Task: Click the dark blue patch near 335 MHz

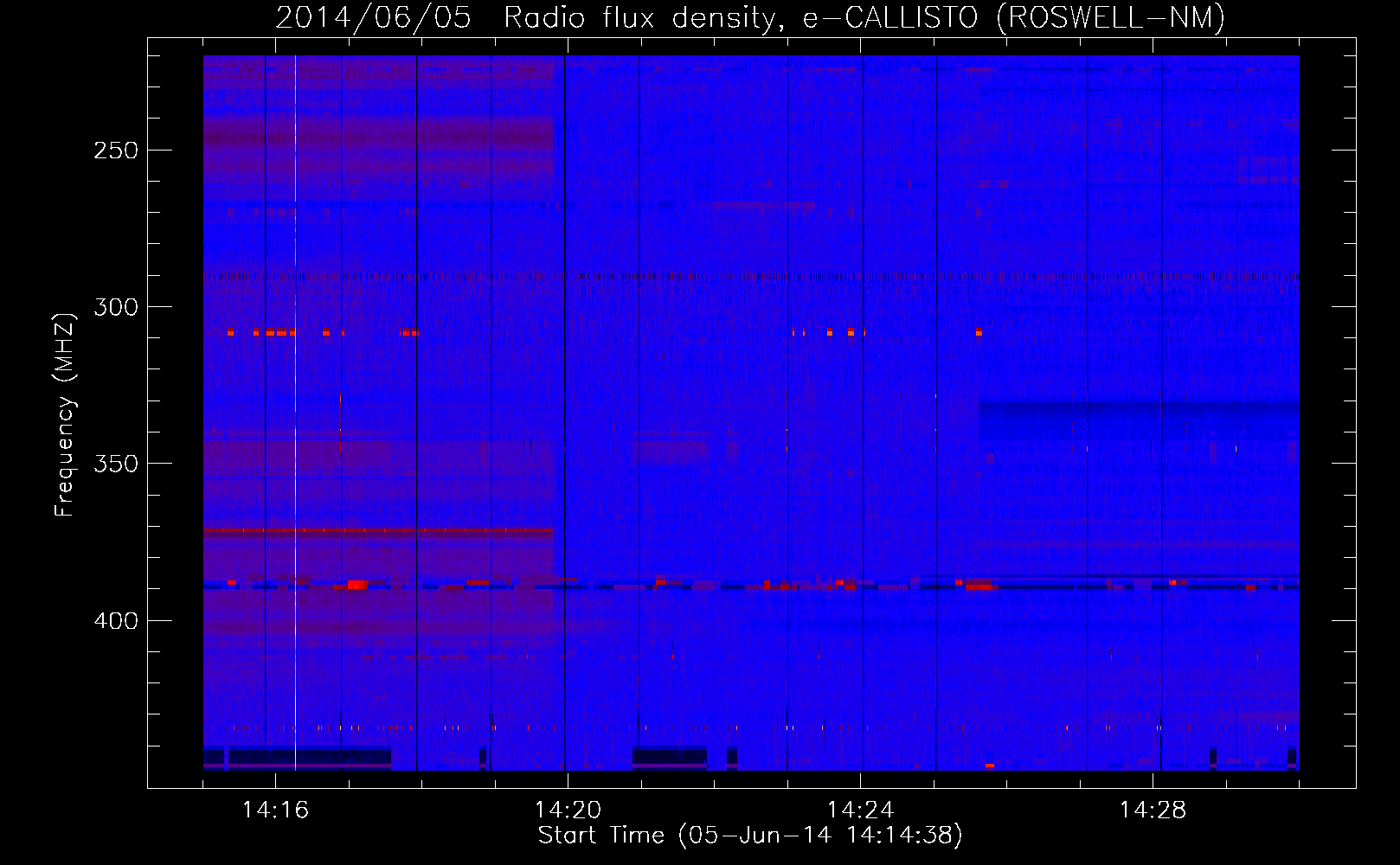Action: pos(1139,420)
